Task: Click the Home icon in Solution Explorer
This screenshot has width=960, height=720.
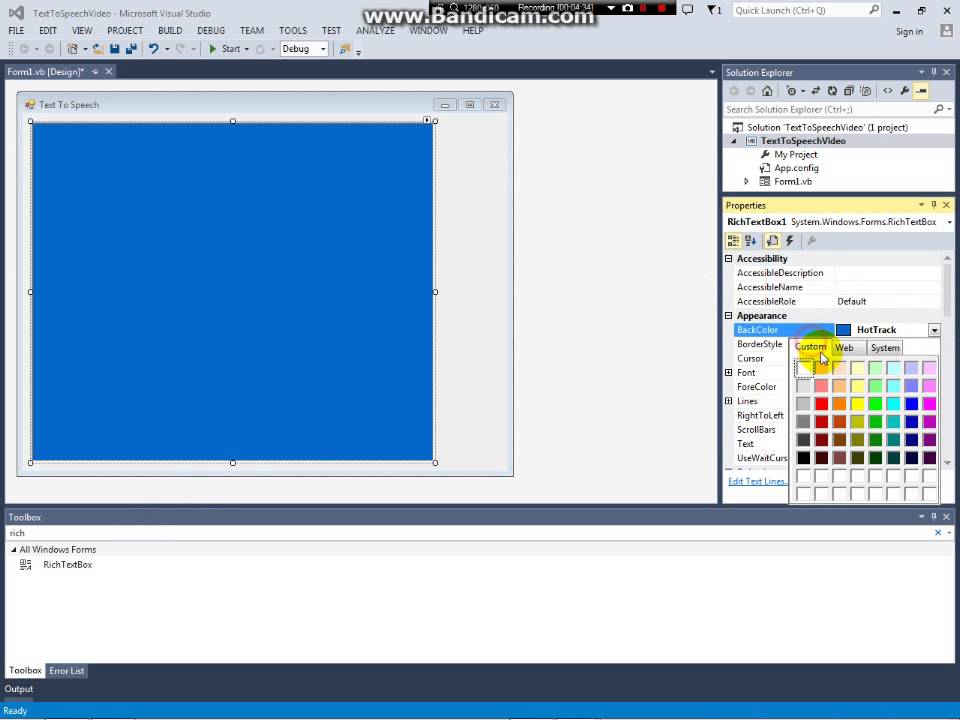Action: 767,91
